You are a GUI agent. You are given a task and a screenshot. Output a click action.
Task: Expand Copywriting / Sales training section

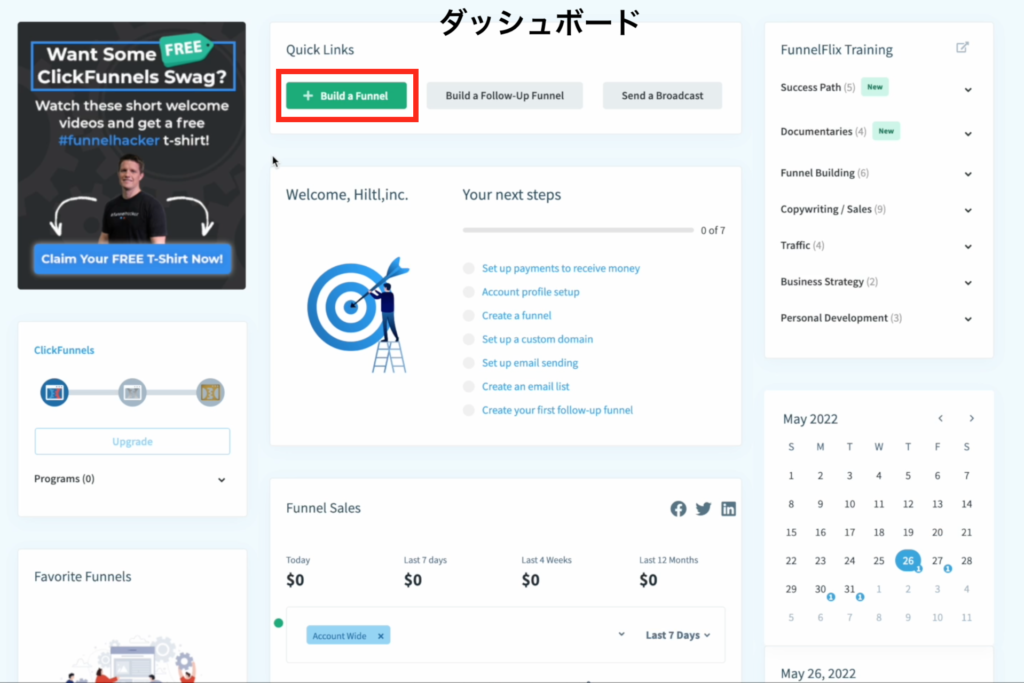tap(968, 210)
